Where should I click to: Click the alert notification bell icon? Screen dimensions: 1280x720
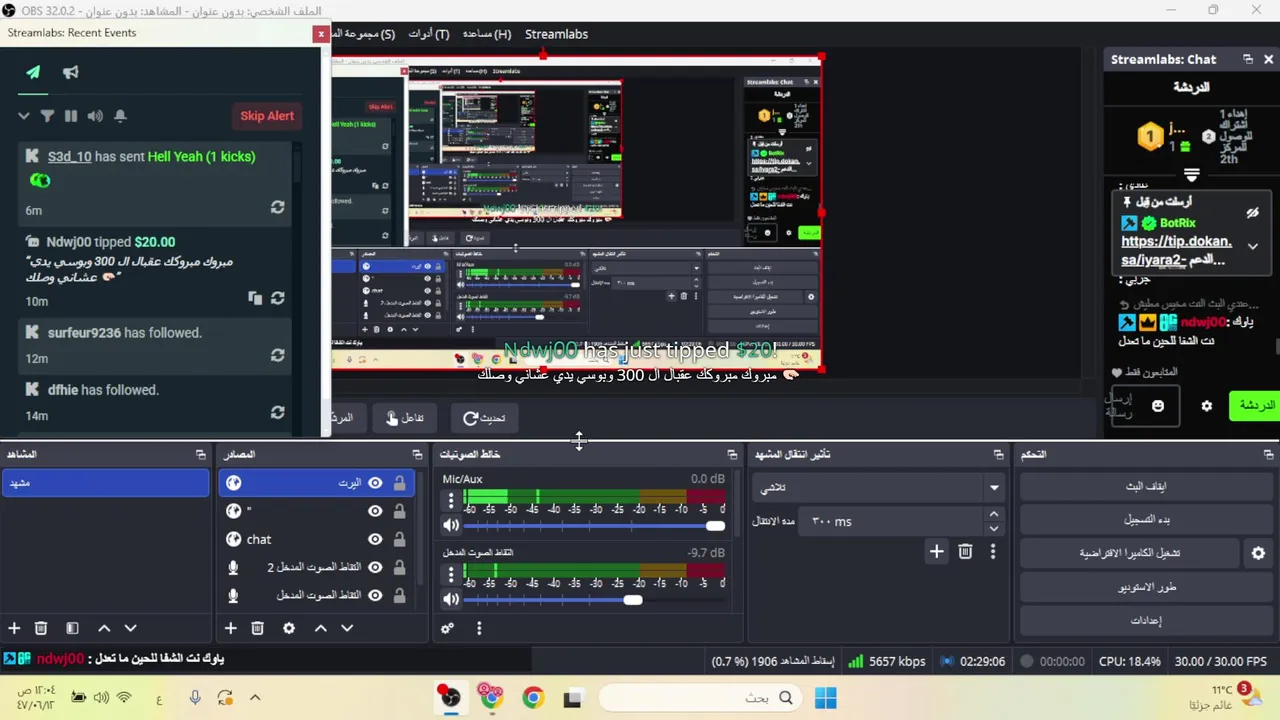120,116
